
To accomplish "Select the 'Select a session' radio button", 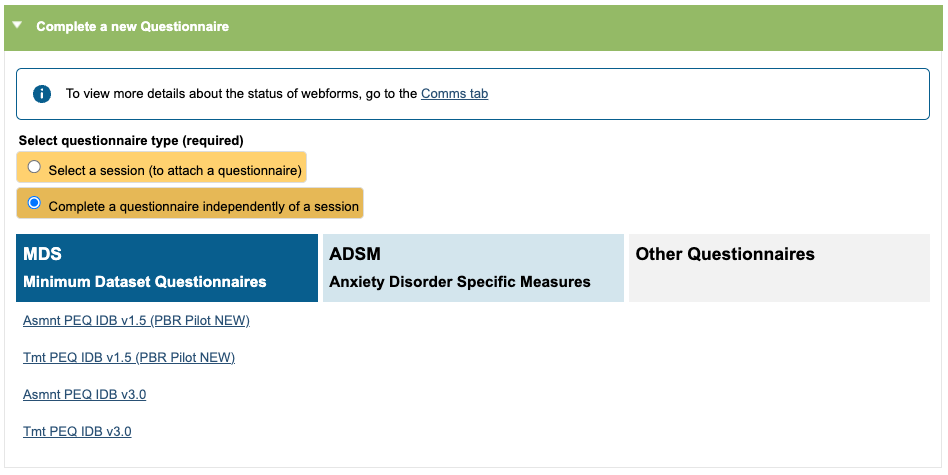I will (34, 167).
